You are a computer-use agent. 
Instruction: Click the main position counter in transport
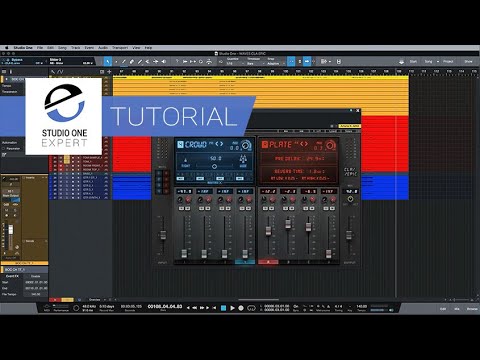[165, 306]
